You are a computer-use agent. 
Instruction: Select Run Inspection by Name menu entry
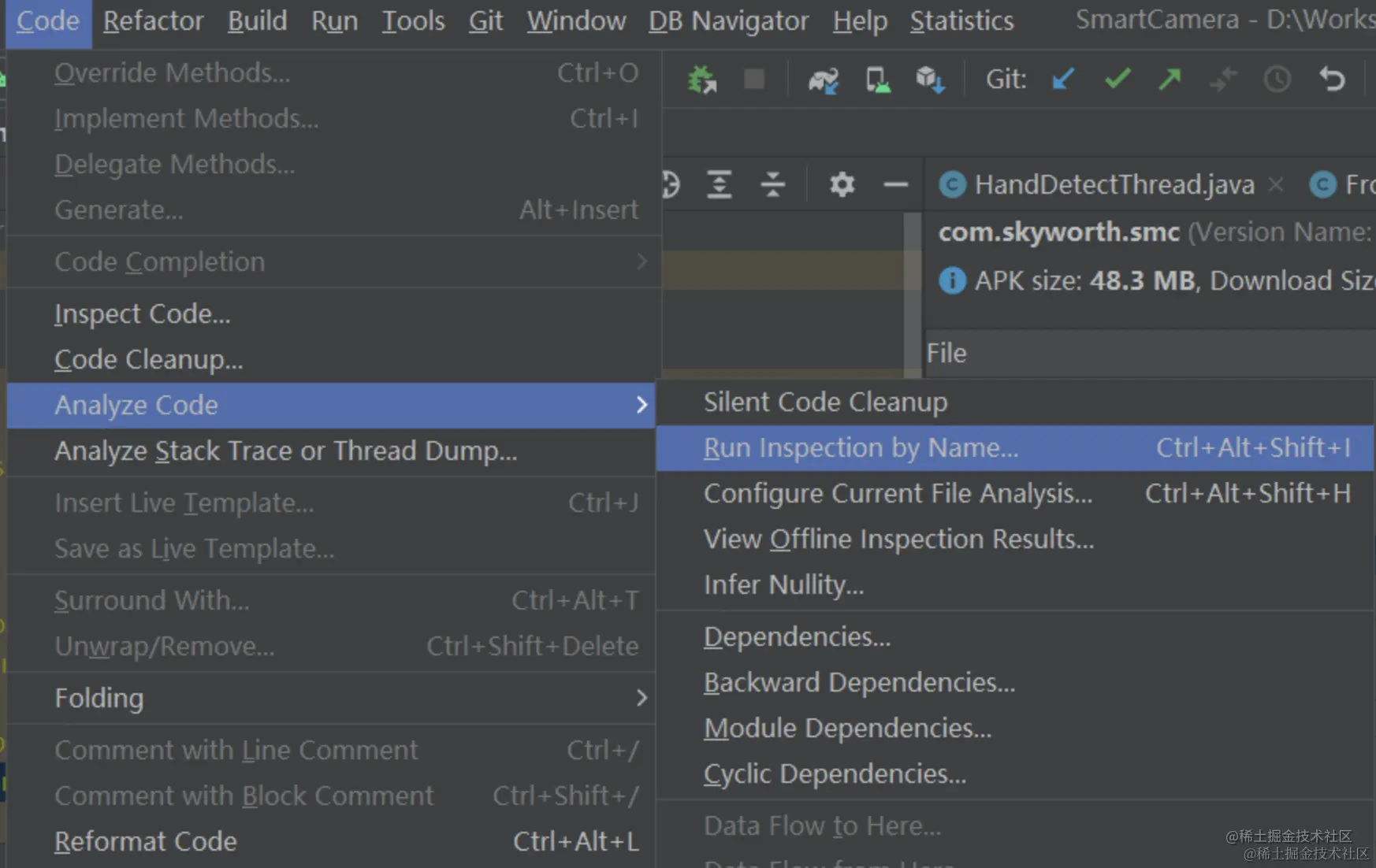(1015, 447)
